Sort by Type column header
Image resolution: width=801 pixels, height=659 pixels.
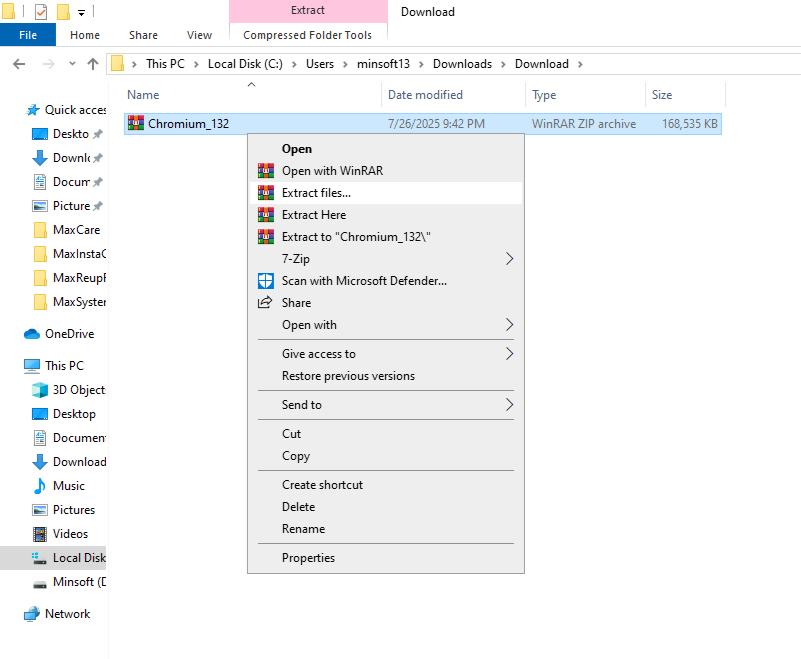click(x=585, y=95)
